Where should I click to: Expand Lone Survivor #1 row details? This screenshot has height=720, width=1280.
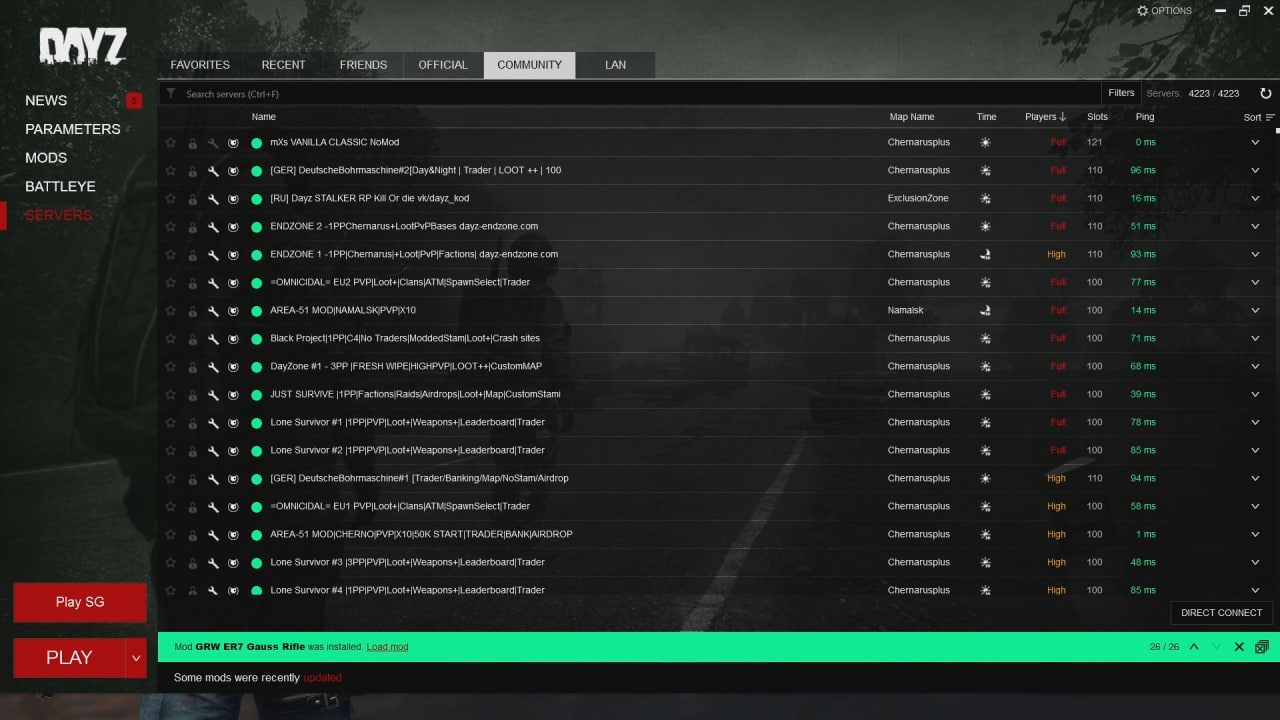click(x=1255, y=422)
